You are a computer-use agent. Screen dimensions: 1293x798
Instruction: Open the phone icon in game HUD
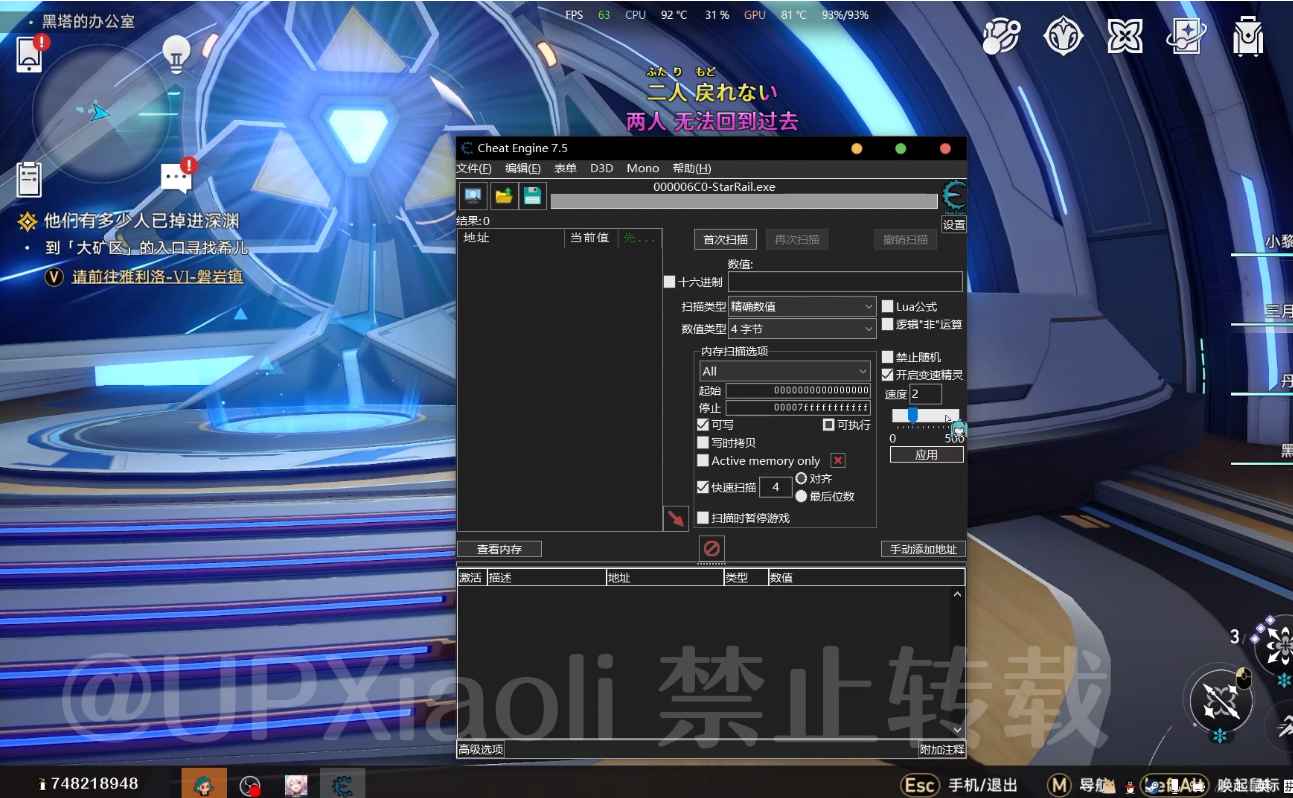[x=30, y=53]
